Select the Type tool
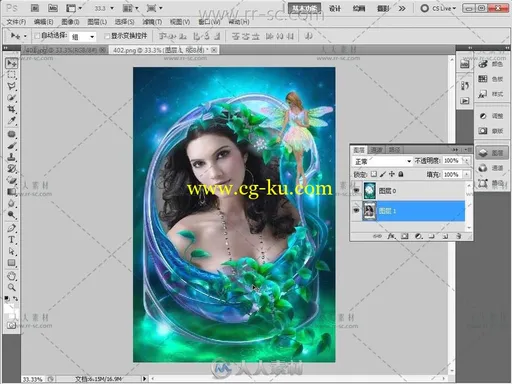Image resolution: width=512 pixels, height=384 pixels. point(12,240)
